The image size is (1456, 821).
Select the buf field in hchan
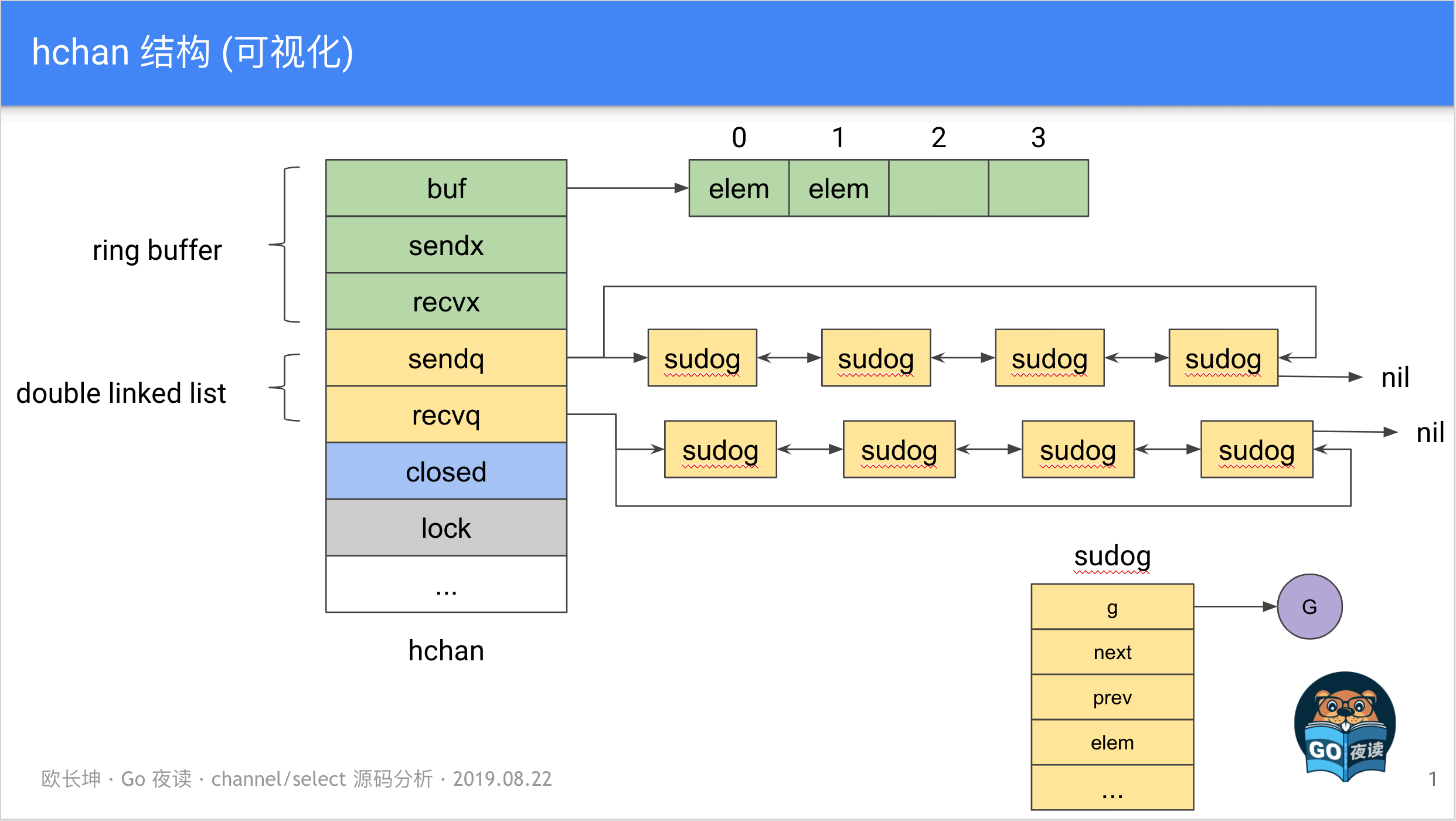[446, 188]
